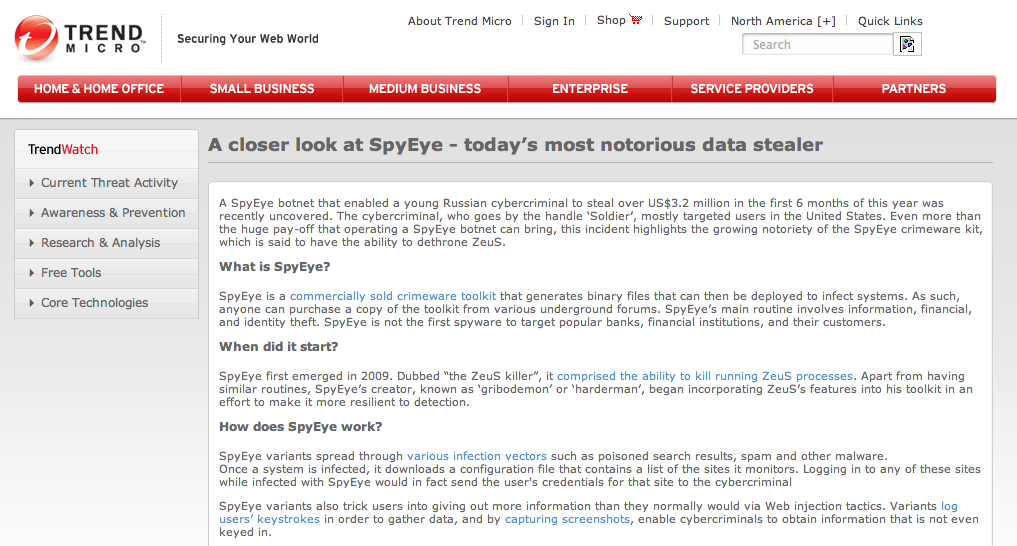Expand the Research & Analysis sidebar item
Image resolution: width=1017 pixels, height=546 pixels.
pyautogui.click(x=99, y=243)
